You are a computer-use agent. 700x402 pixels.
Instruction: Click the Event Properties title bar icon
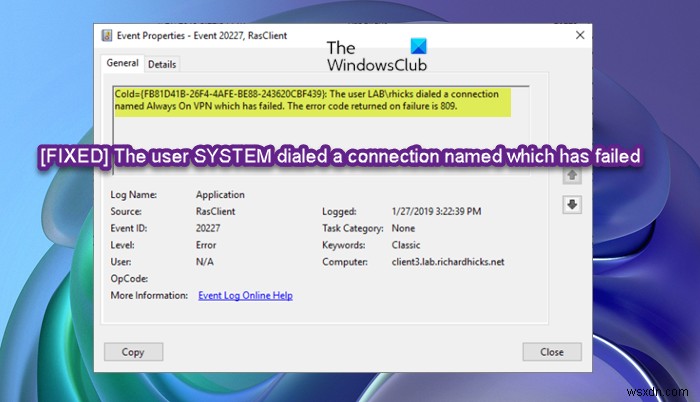pos(107,36)
